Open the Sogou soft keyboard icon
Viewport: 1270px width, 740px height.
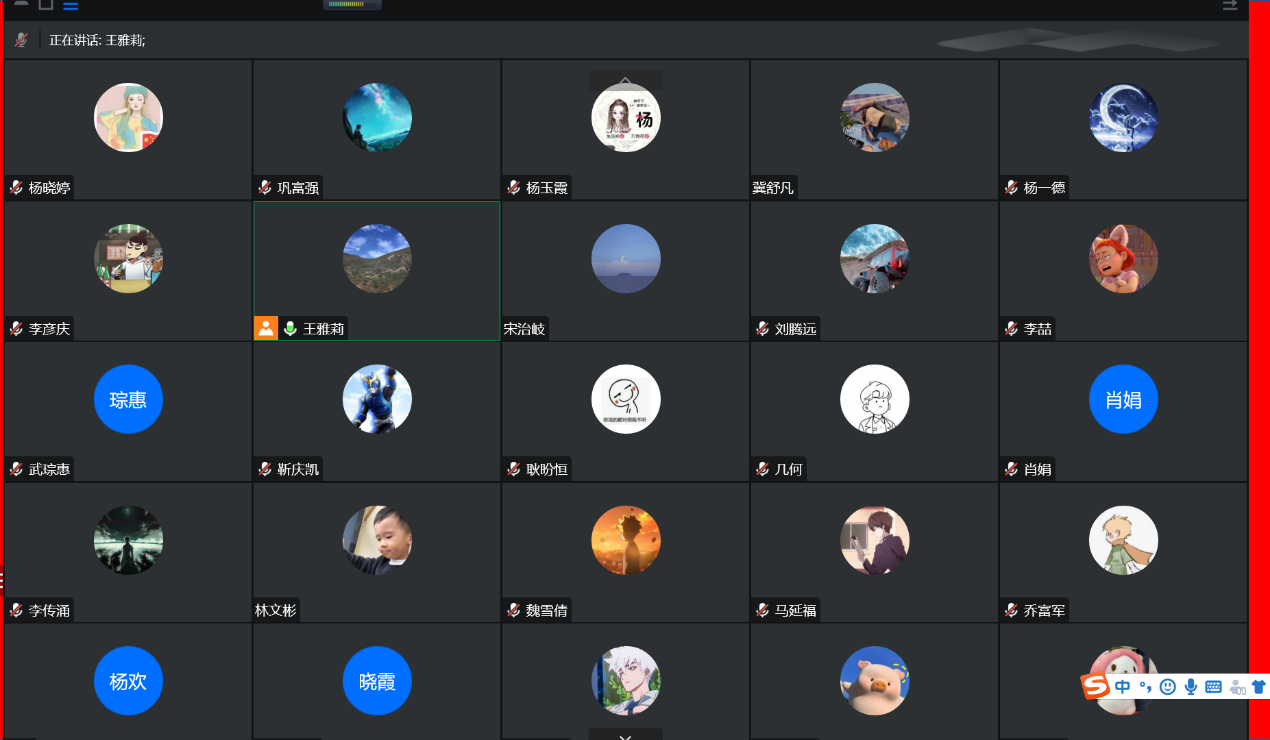tap(1213, 687)
